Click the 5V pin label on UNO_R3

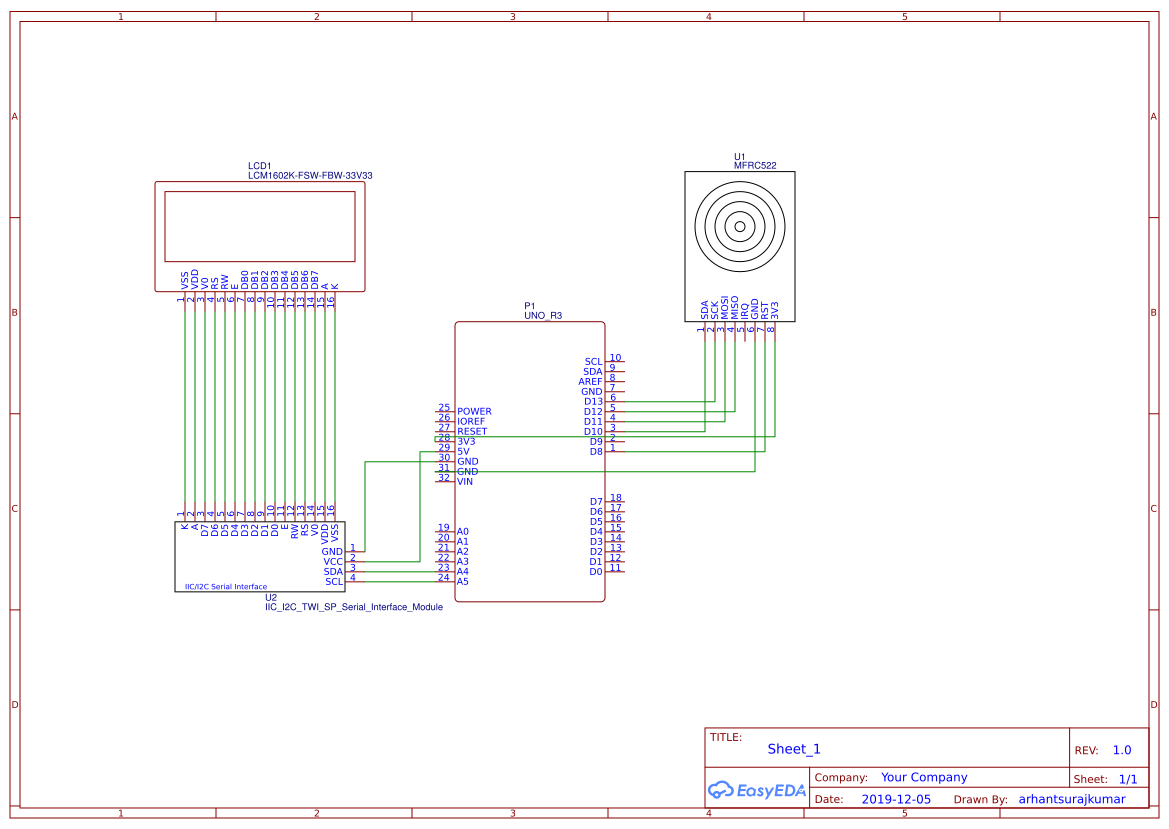pos(464,451)
